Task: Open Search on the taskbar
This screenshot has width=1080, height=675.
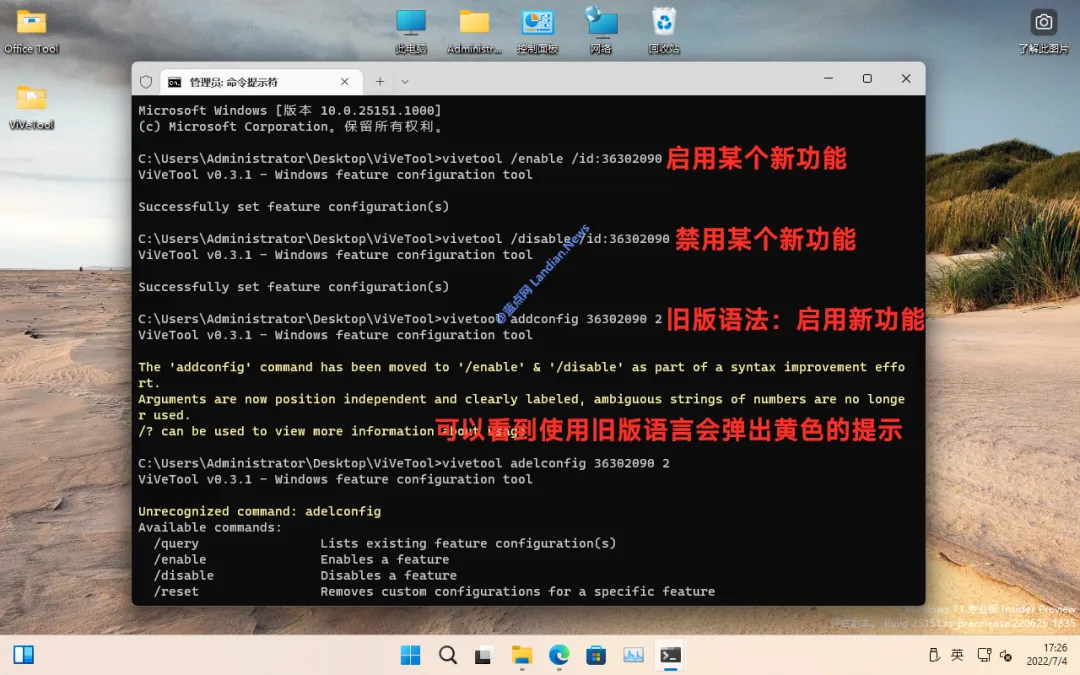Action: coord(448,655)
